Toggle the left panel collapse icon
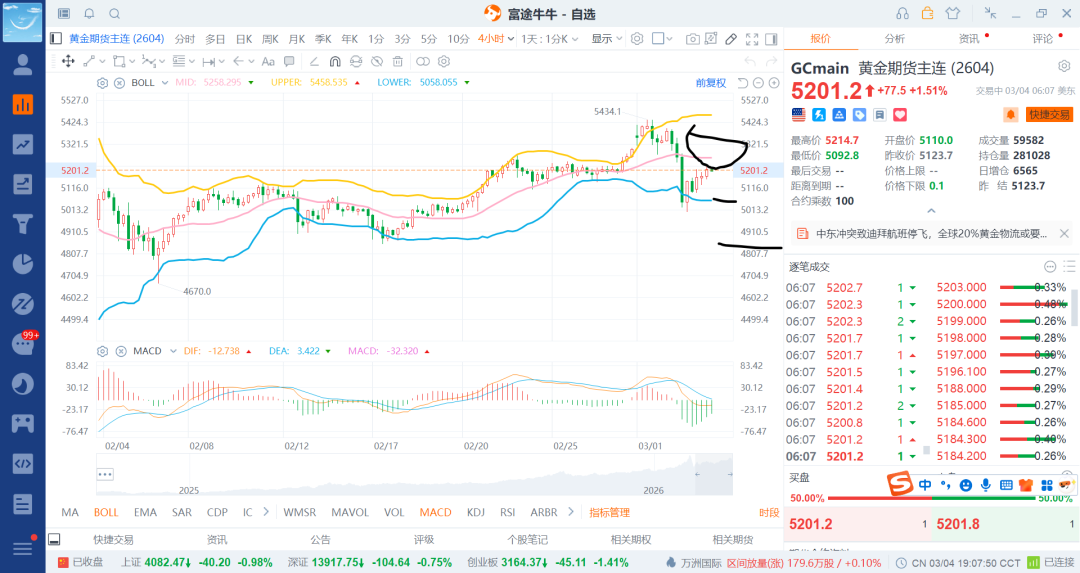Viewport: 1080px width, 573px height. point(56,39)
